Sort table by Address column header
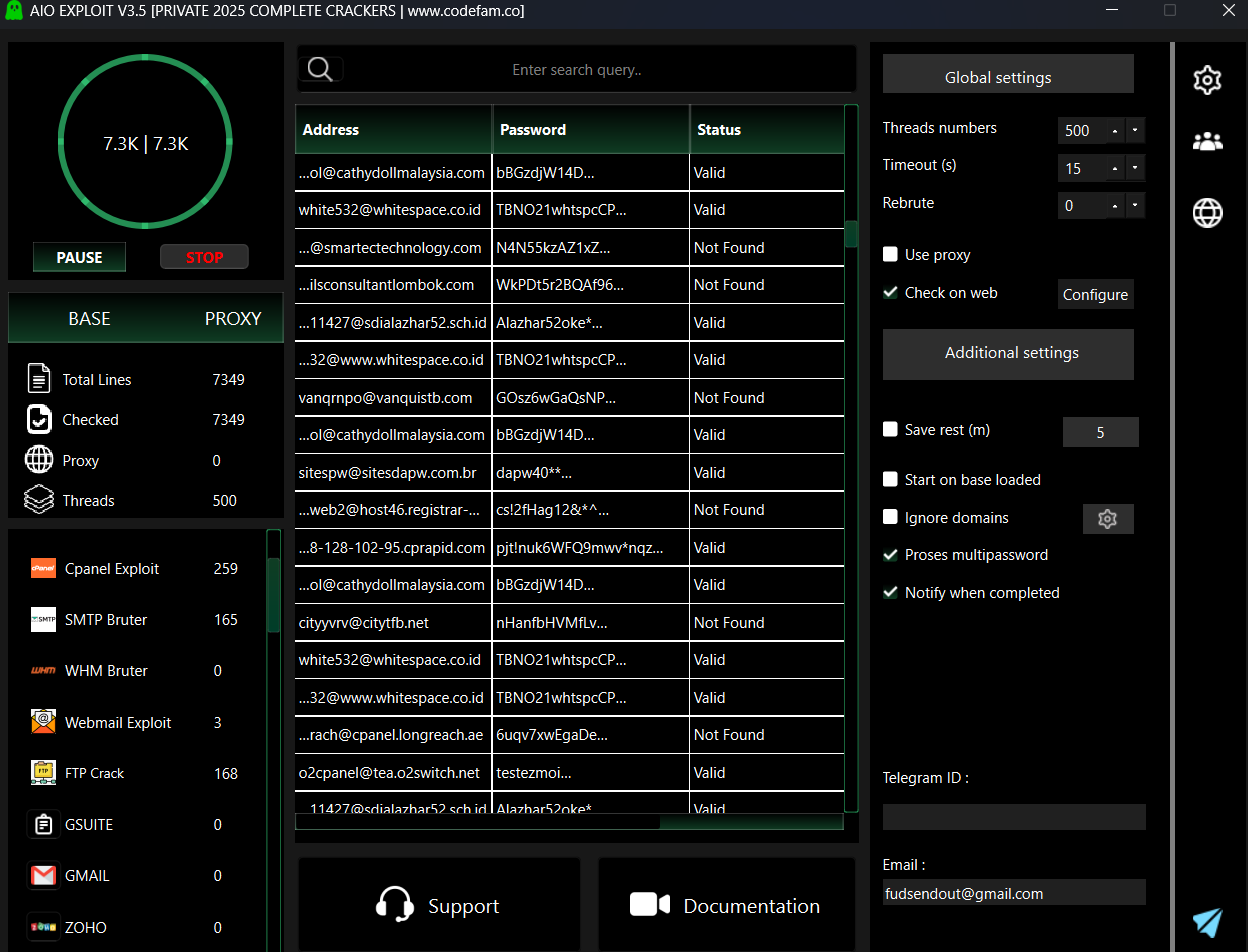The image size is (1248, 952). [x=393, y=129]
